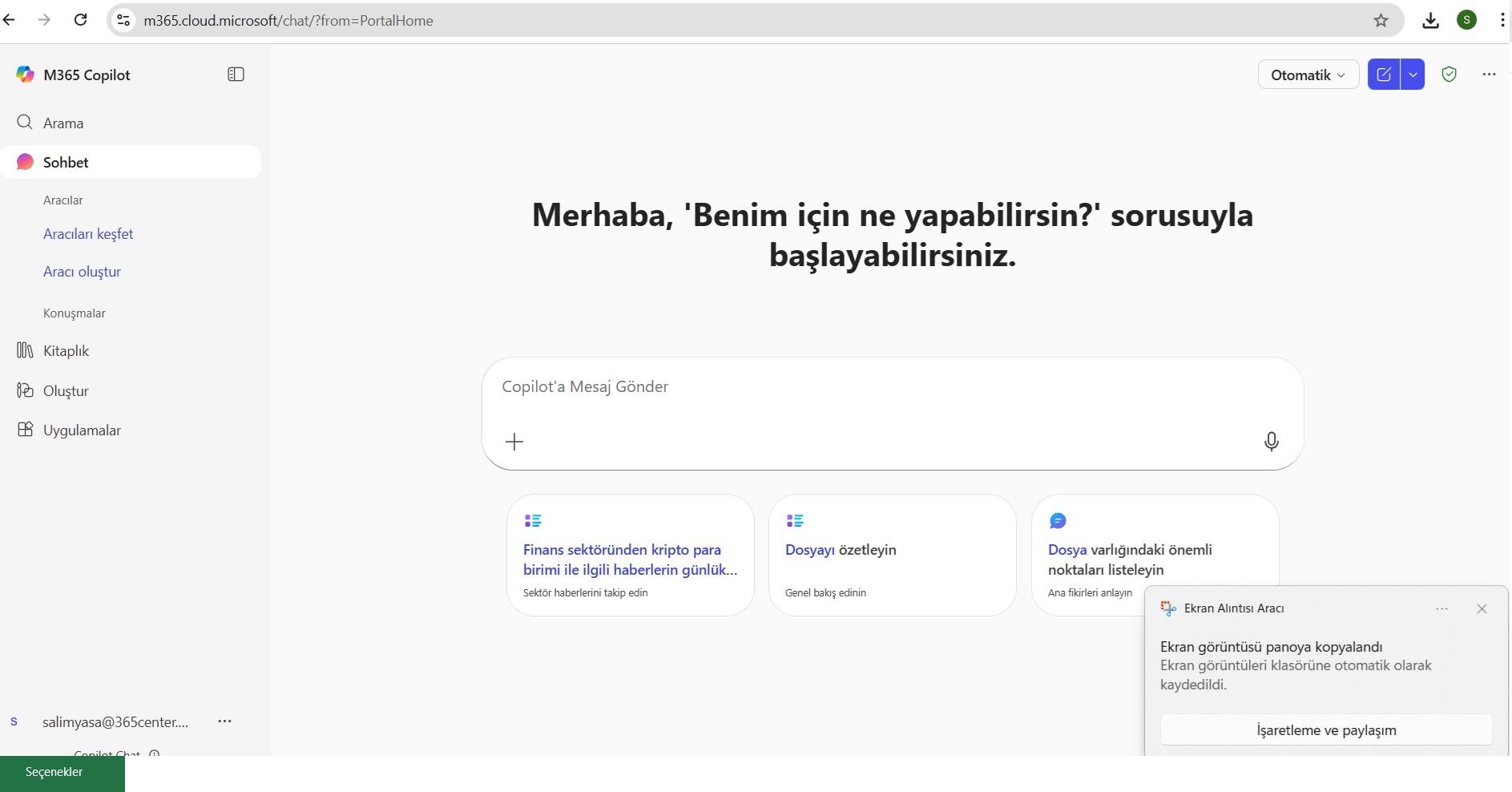Close the Ekran Alıntısı Aracı notification
The height and width of the screenshot is (792, 1512).
click(x=1482, y=609)
